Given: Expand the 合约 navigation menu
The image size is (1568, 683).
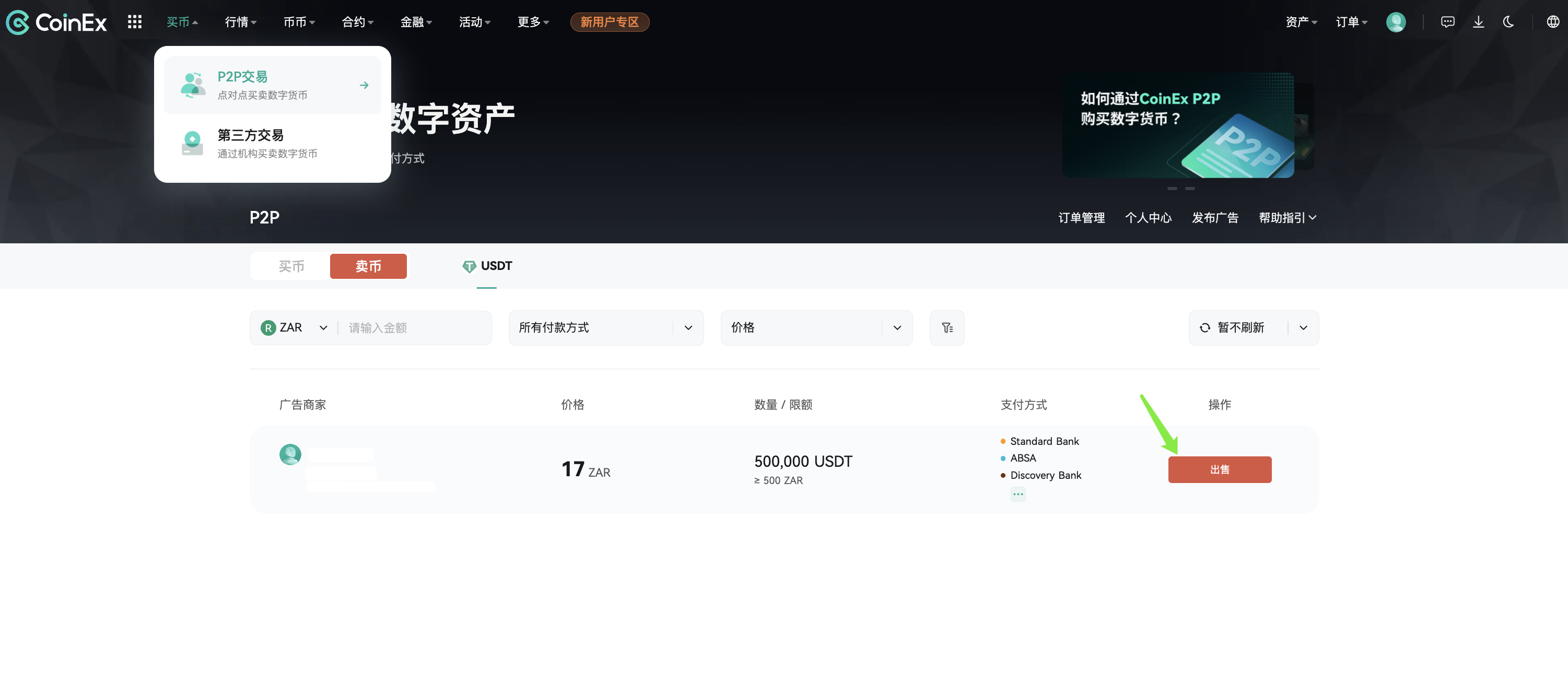Looking at the screenshot, I should (357, 22).
